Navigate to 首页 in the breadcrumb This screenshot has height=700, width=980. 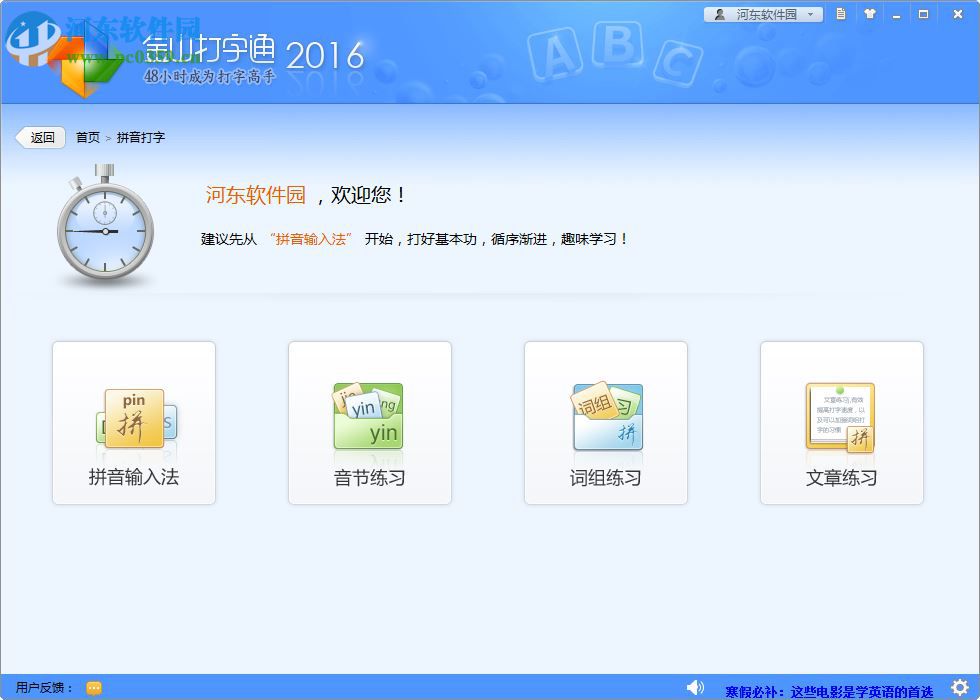[x=86, y=137]
